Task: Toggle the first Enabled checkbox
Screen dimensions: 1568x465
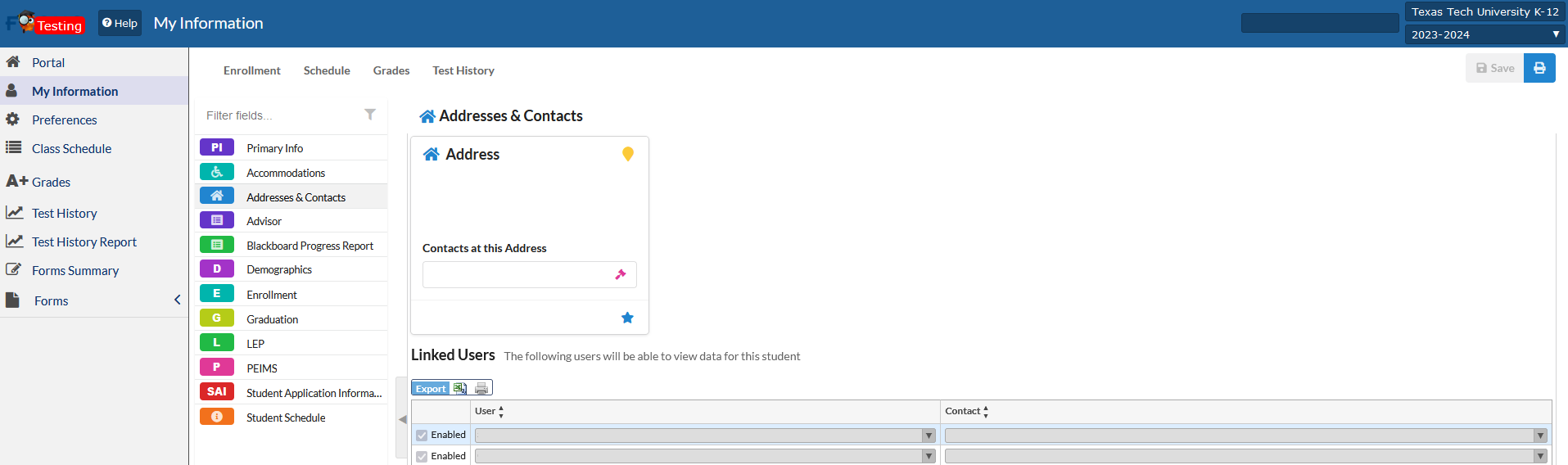Action: coord(422,436)
